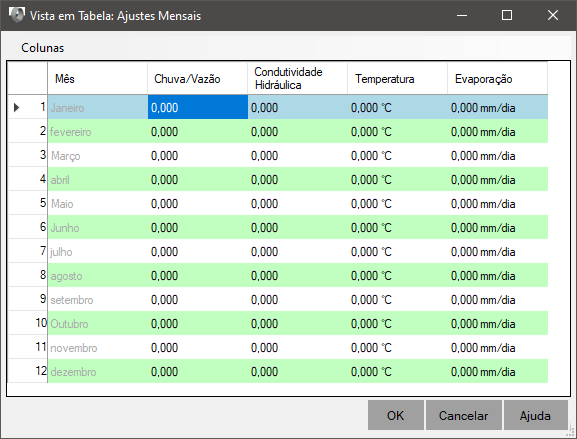Sort by the Mês column header
The height and width of the screenshot is (439, 577).
coord(98,78)
